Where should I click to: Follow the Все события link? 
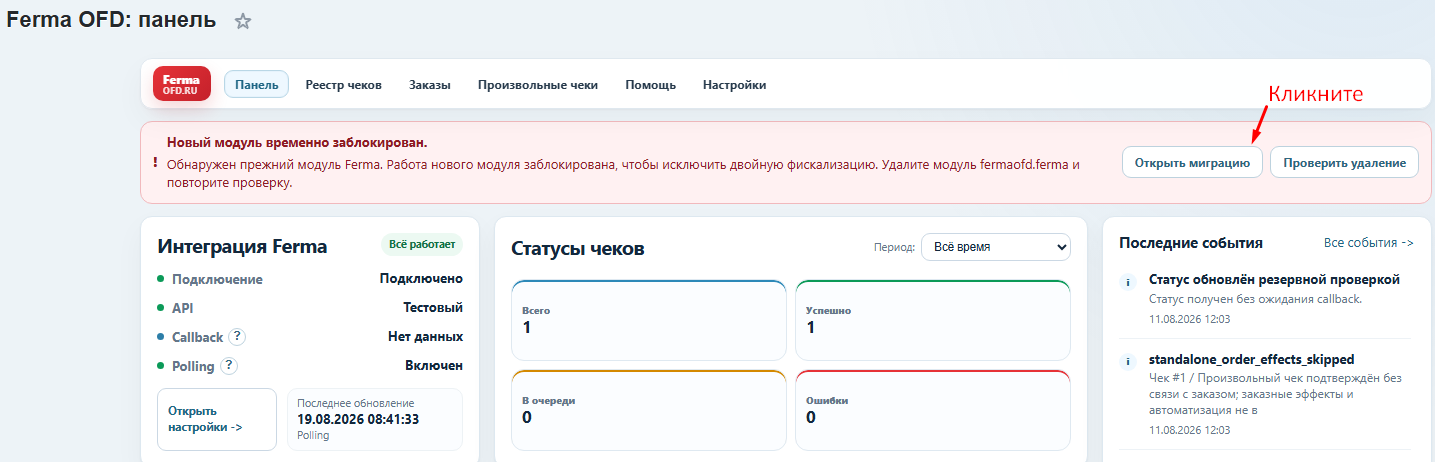(1368, 242)
